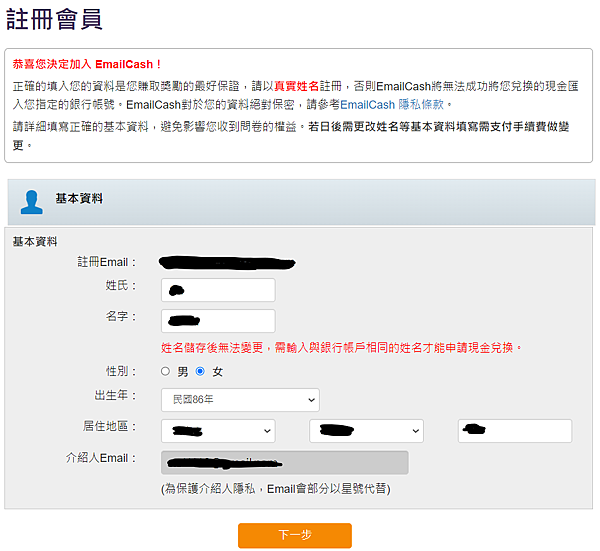
Task: Select the 男 (male) radio button
Action: (x=165, y=371)
